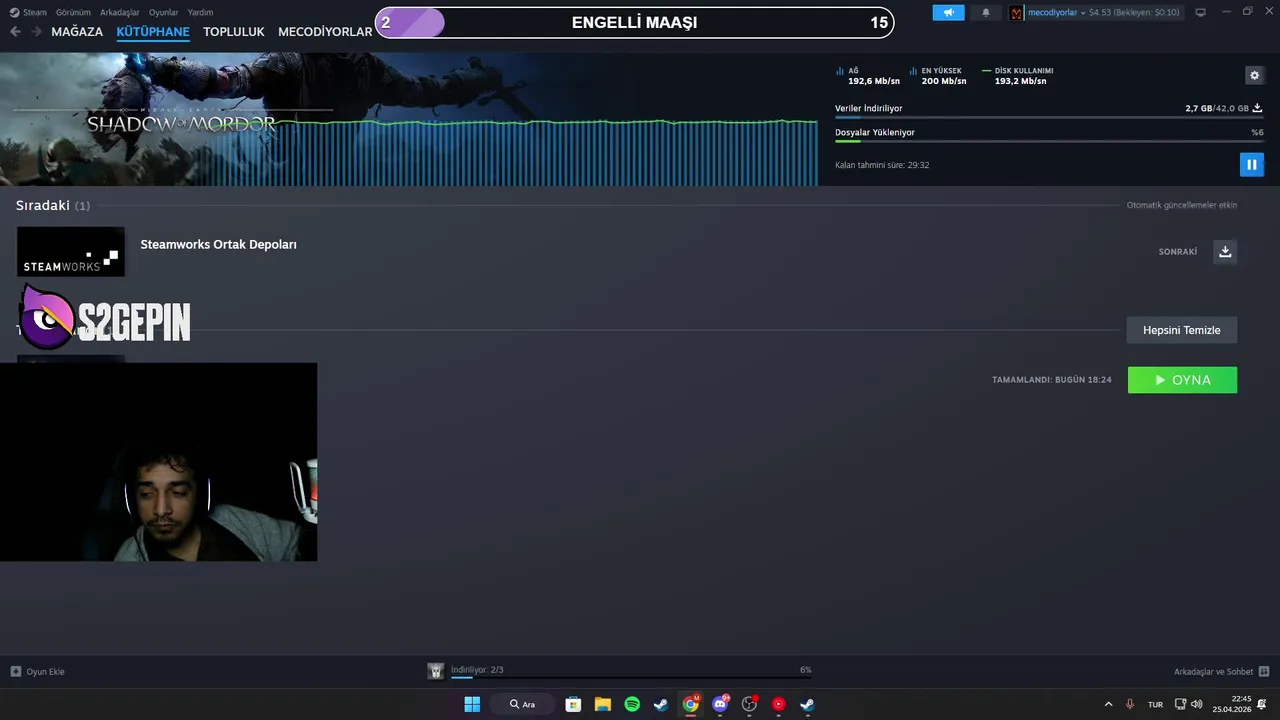Open clock showing 22:45
The image size is (1280, 720).
pyautogui.click(x=1232, y=704)
